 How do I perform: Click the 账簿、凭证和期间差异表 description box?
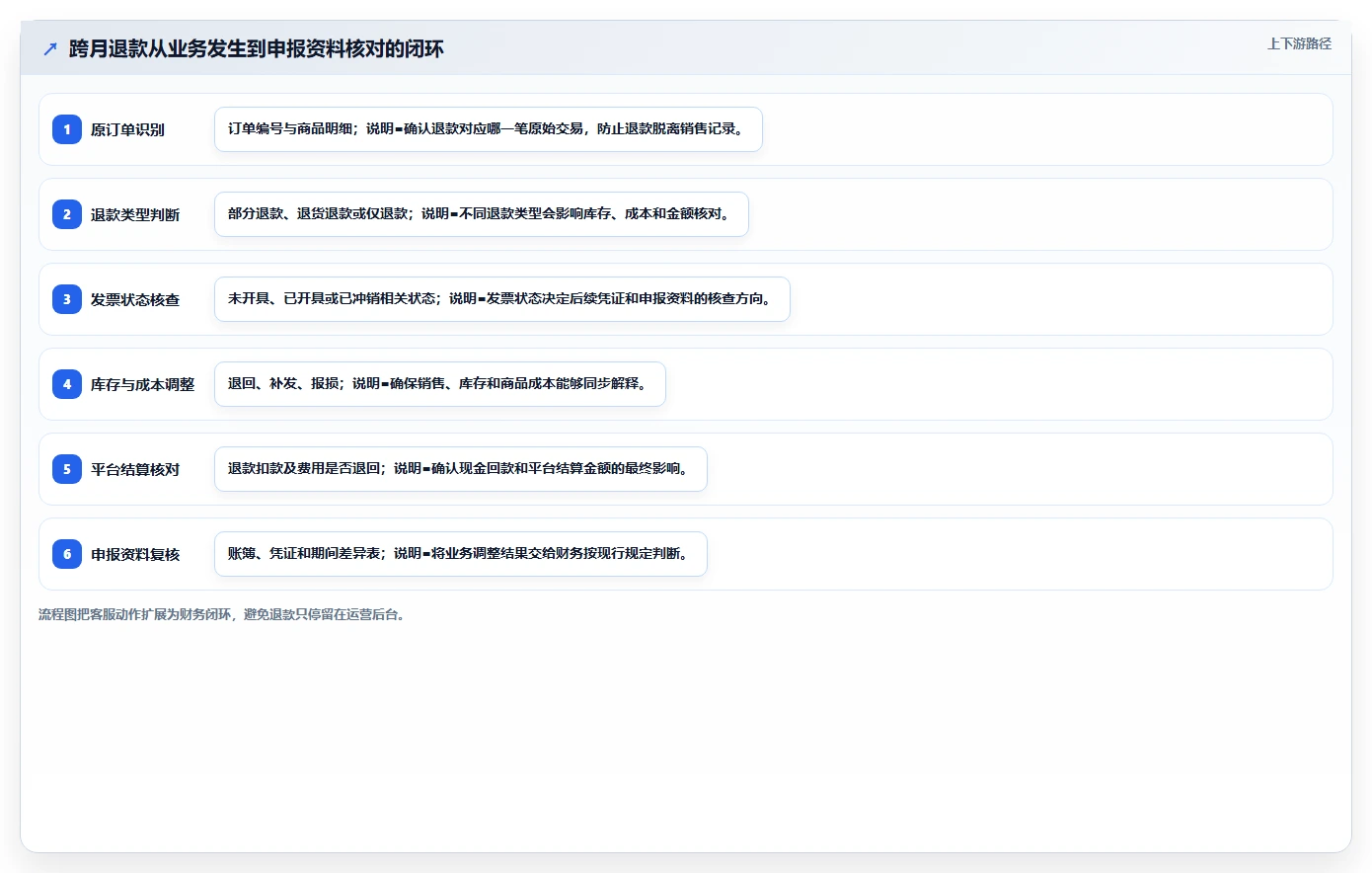tap(461, 554)
